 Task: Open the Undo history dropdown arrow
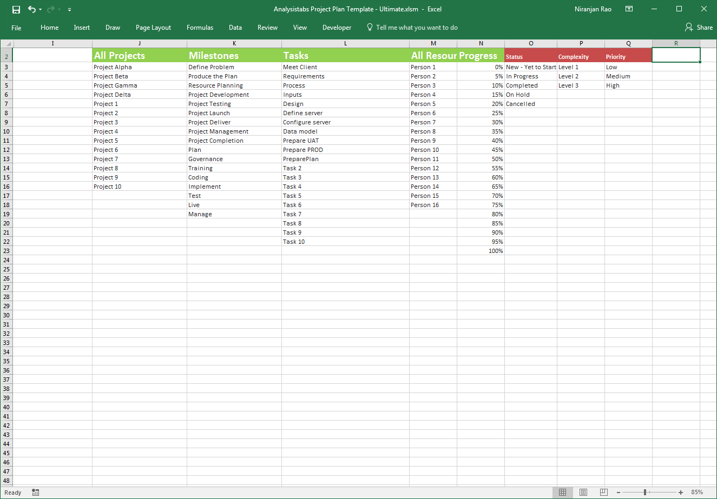tap(40, 10)
